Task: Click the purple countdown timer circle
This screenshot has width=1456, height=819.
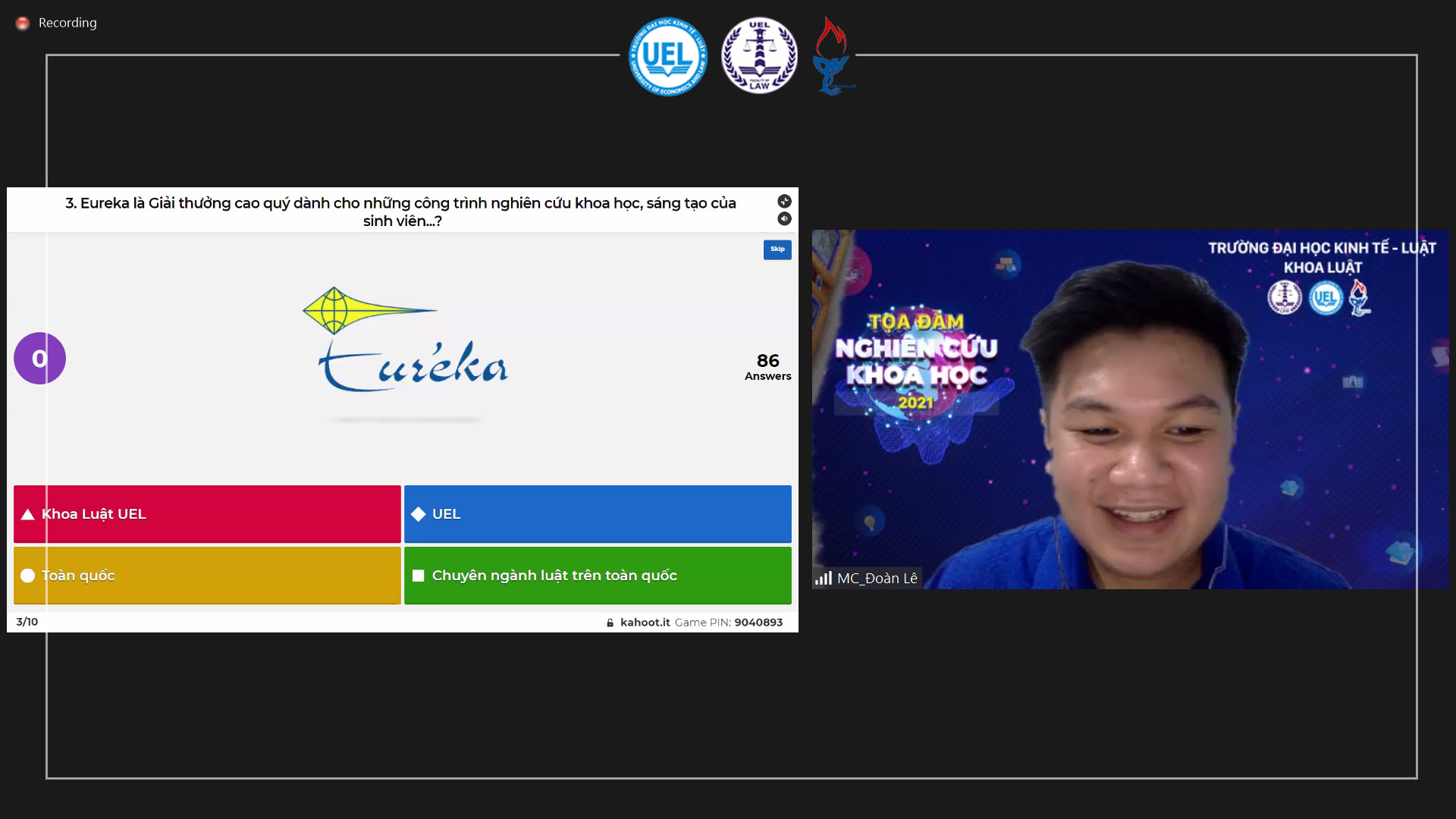Action: pos(39,359)
